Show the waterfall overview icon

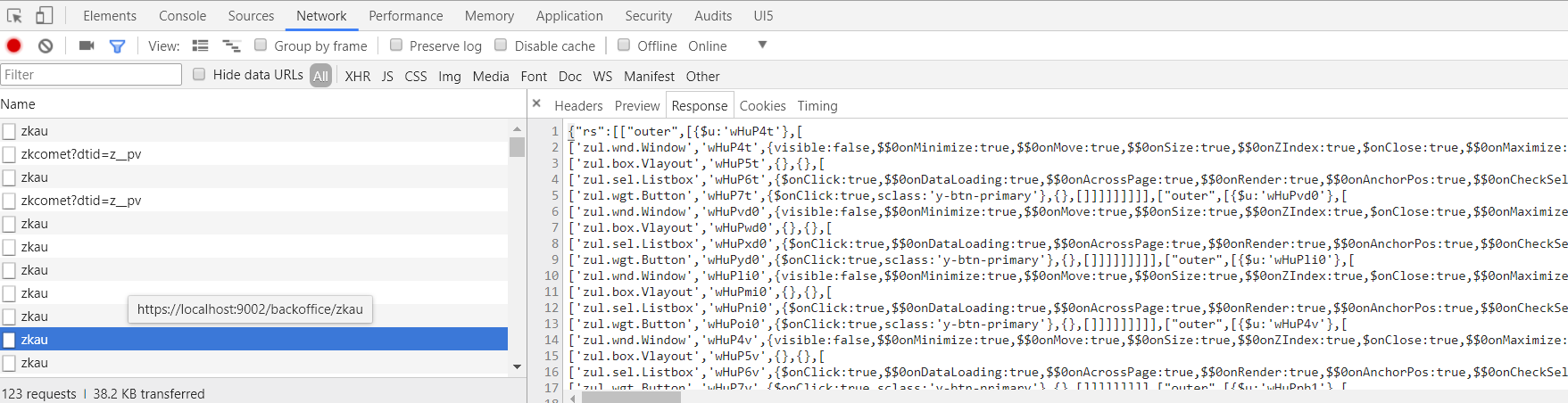[231, 45]
